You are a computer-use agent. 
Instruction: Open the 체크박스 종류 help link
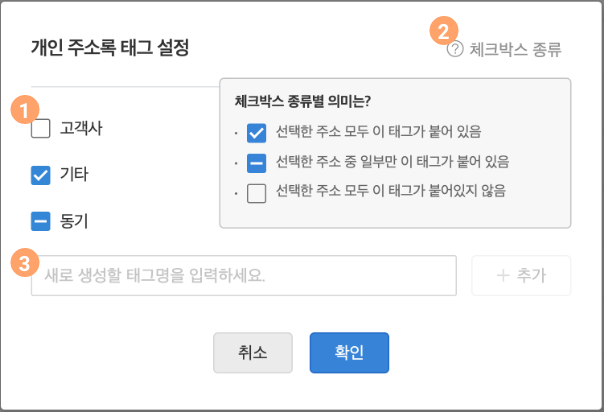pyautogui.click(x=515, y=49)
